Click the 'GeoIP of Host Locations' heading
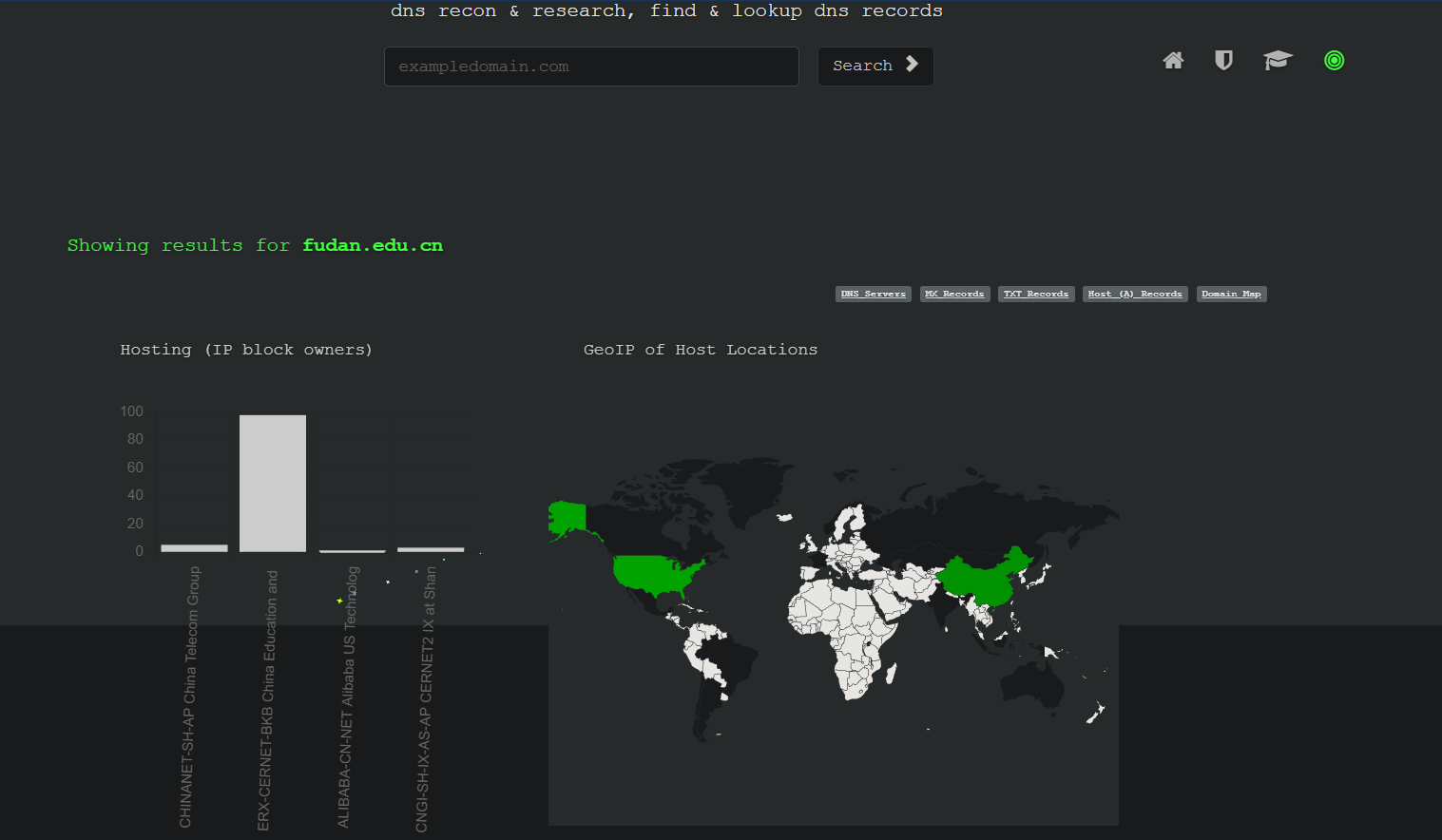Viewport: 1442px width, 840px height. coord(701,350)
